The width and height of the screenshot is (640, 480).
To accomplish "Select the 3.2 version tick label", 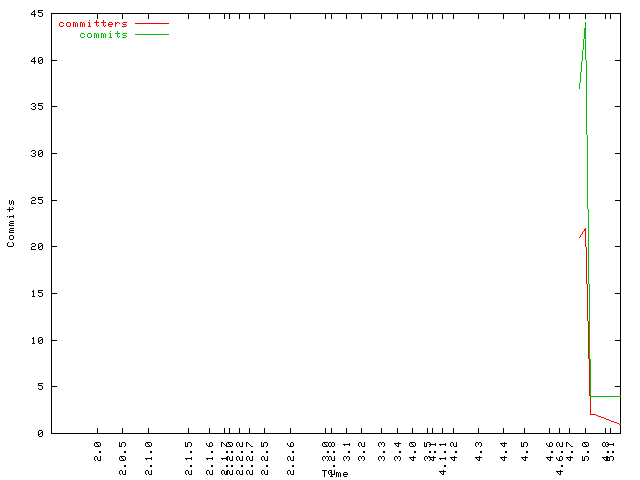I will point(363,453).
